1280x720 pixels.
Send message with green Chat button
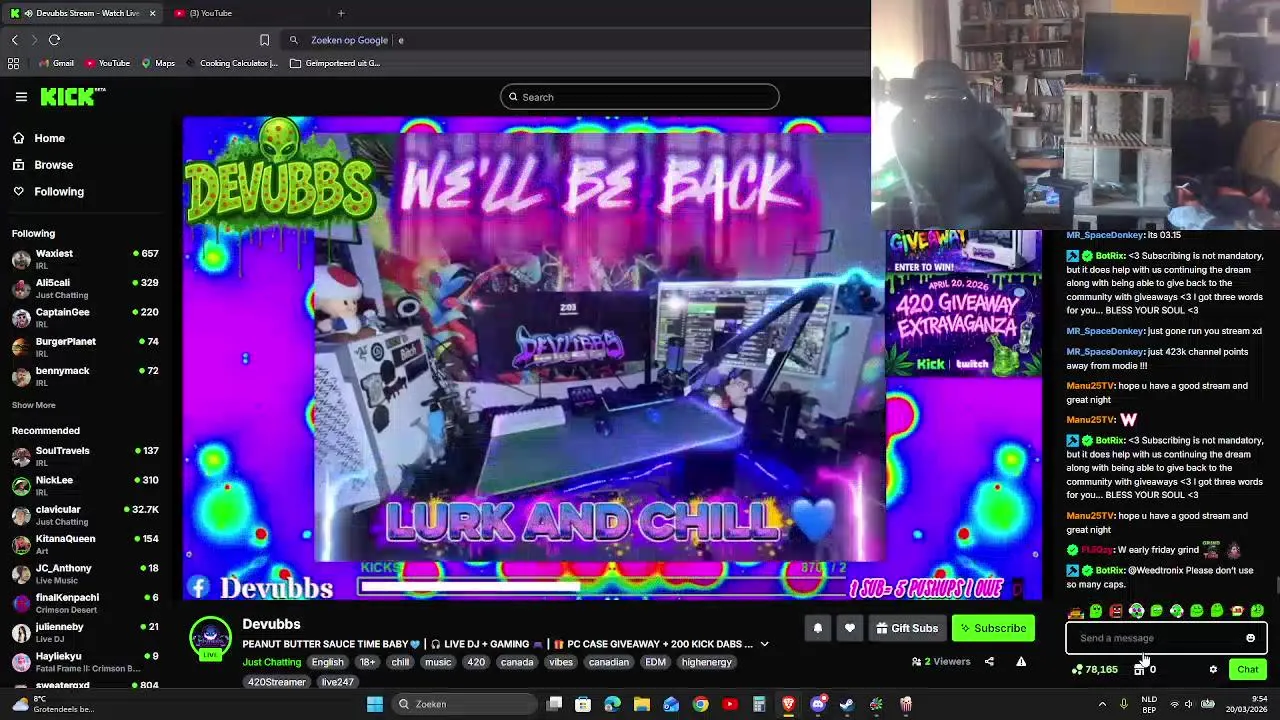[1247, 669]
